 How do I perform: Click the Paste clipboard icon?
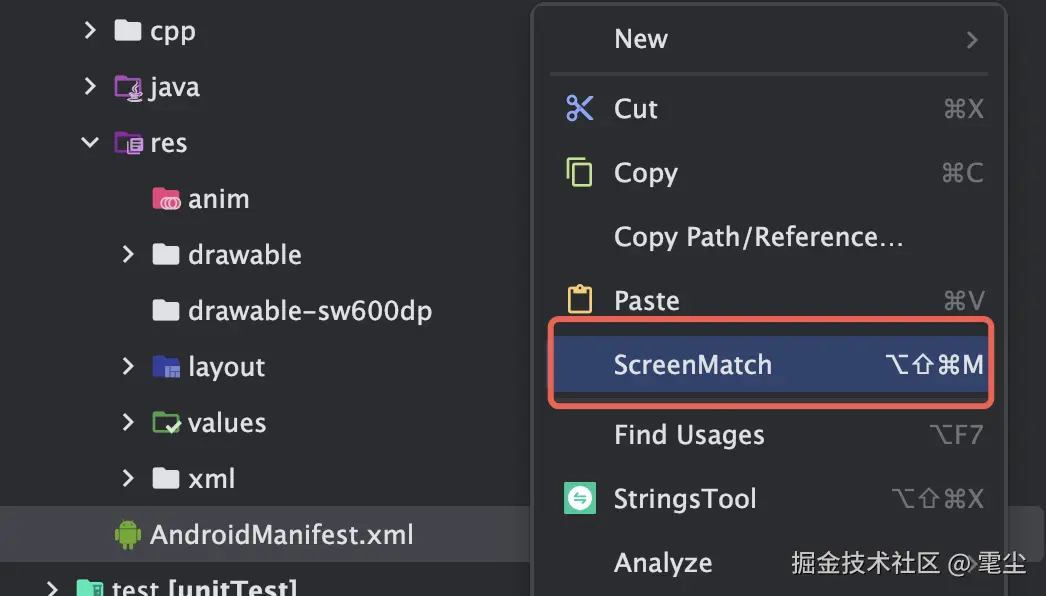(x=580, y=300)
